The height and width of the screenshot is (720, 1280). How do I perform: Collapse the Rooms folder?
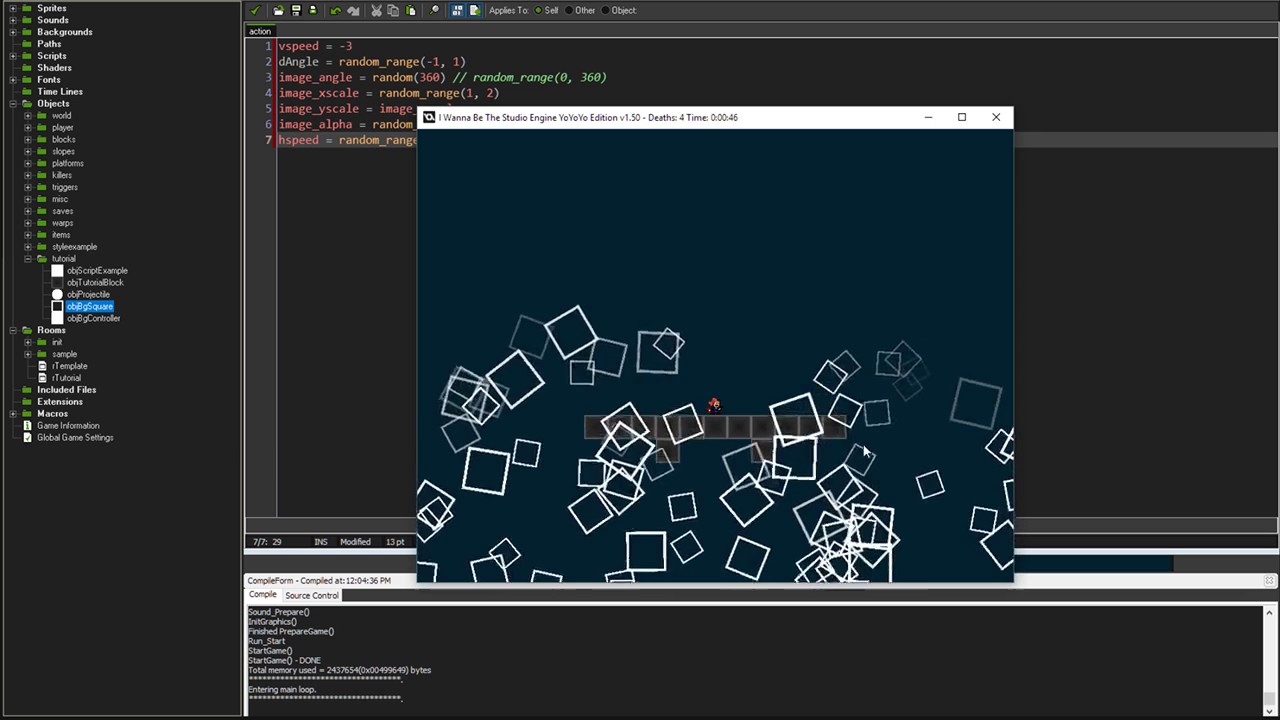[x=14, y=330]
